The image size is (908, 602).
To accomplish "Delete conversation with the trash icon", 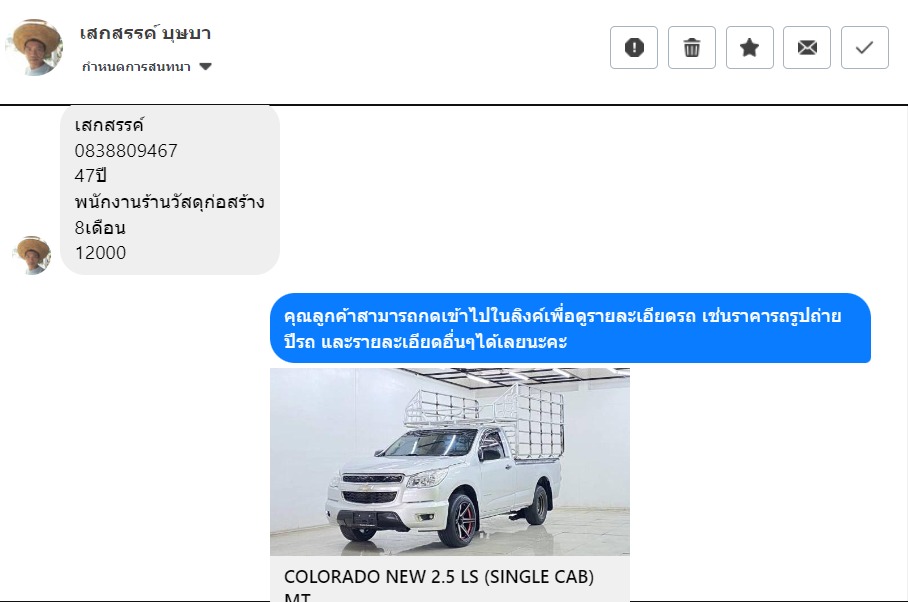I will coord(691,47).
